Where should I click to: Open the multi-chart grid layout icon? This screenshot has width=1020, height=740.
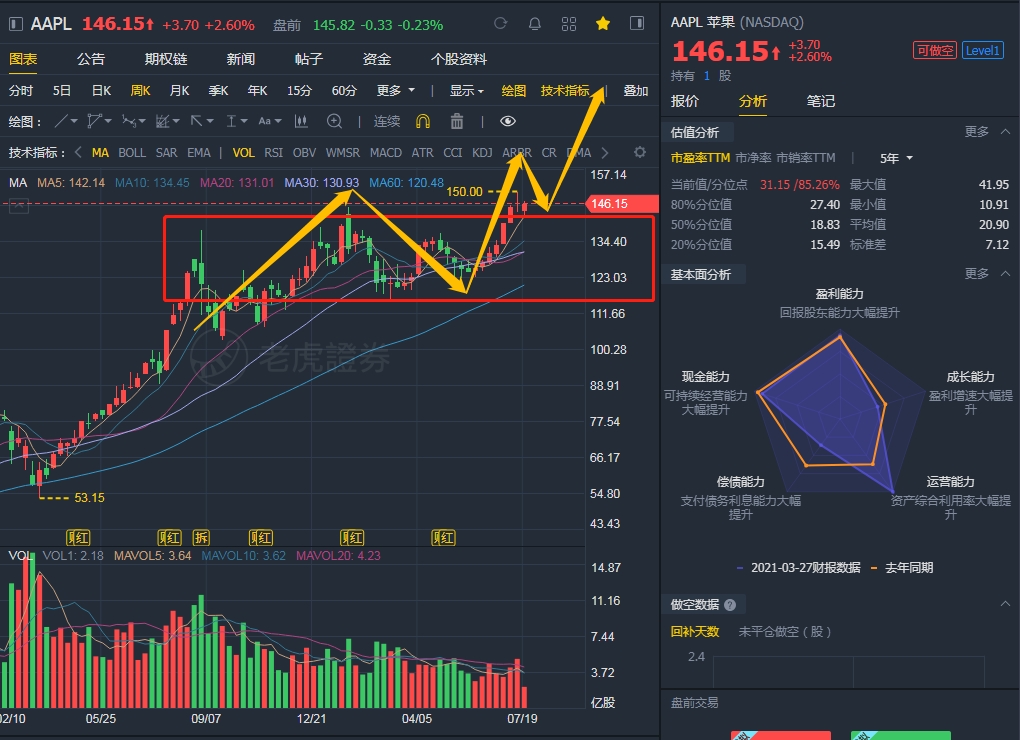pyautogui.click(x=569, y=24)
